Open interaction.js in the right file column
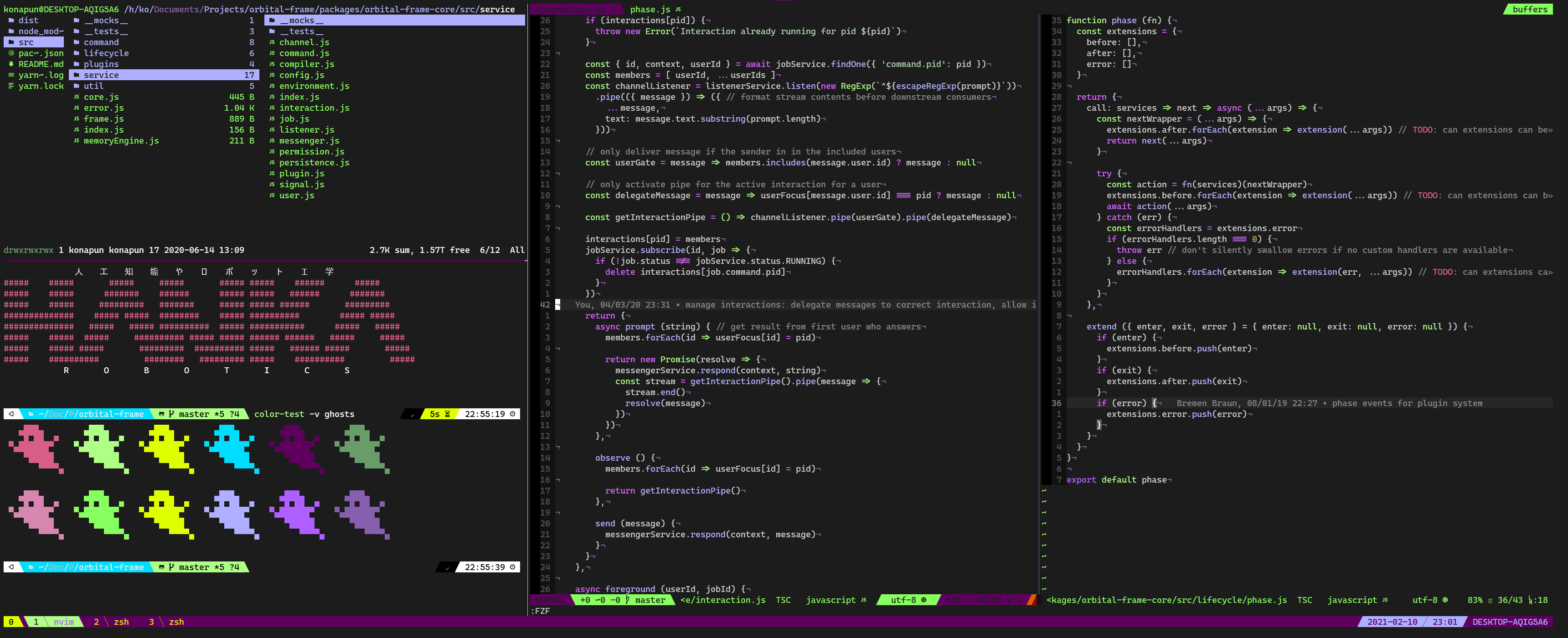The width and height of the screenshot is (1568, 638). pos(314,108)
